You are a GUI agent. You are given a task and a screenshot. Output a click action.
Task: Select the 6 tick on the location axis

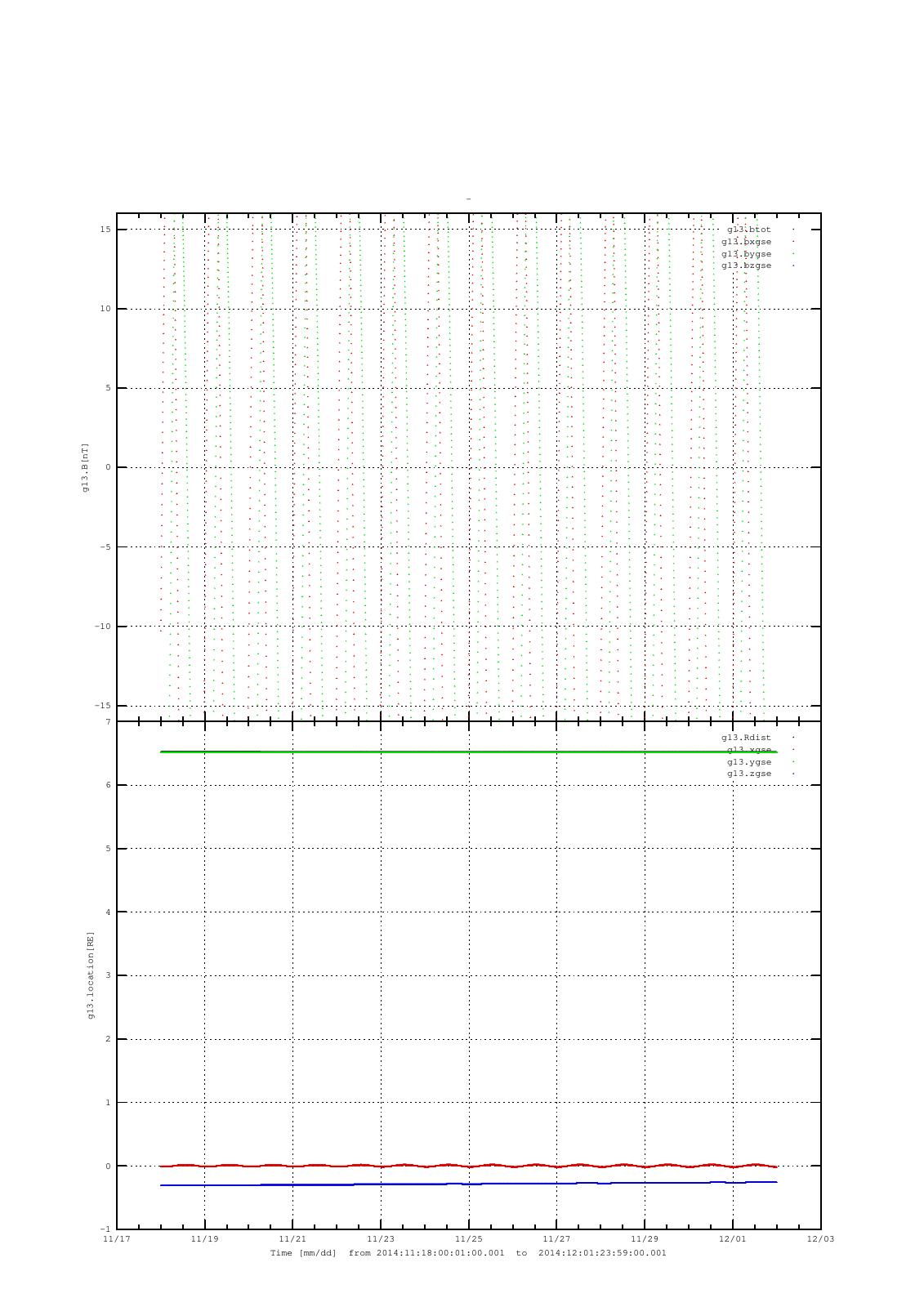pyautogui.click(x=108, y=785)
